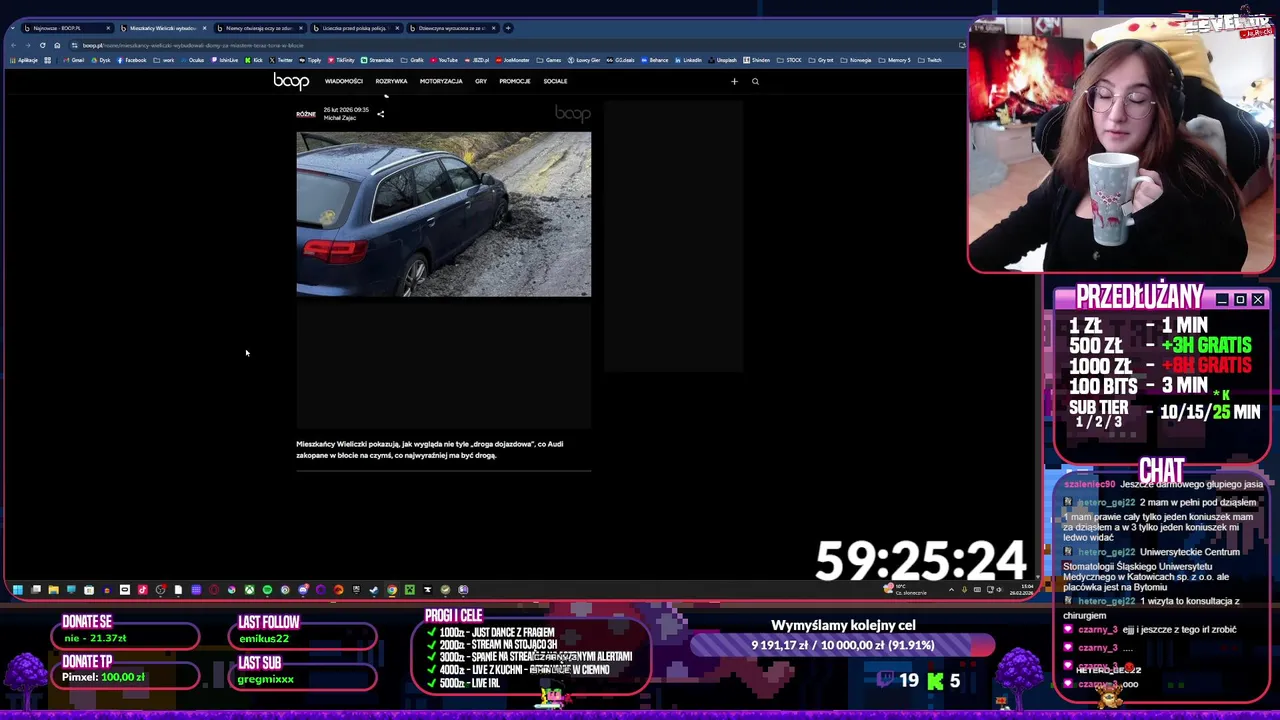Open the JBZD.pl bookmark
This screenshot has height=720, width=1280.
click(477, 60)
